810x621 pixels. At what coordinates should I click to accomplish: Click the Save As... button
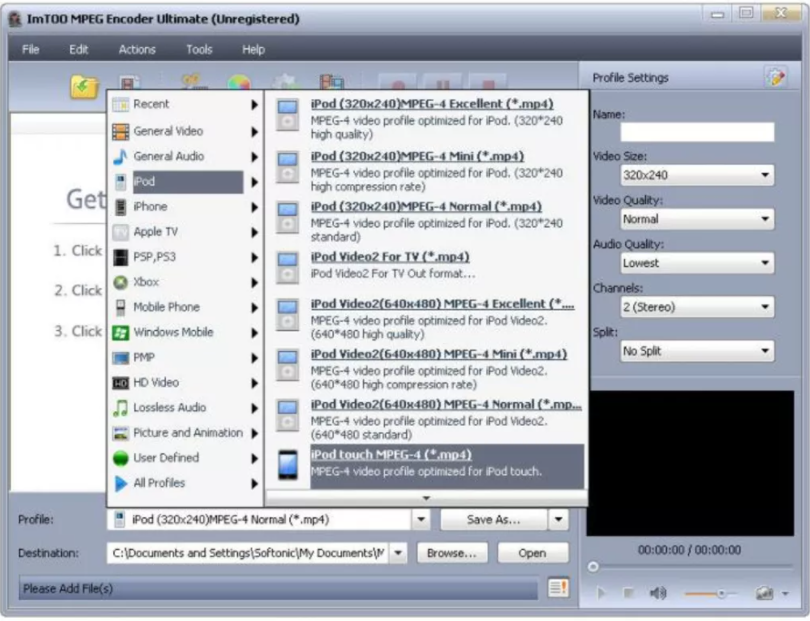[x=493, y=519]
